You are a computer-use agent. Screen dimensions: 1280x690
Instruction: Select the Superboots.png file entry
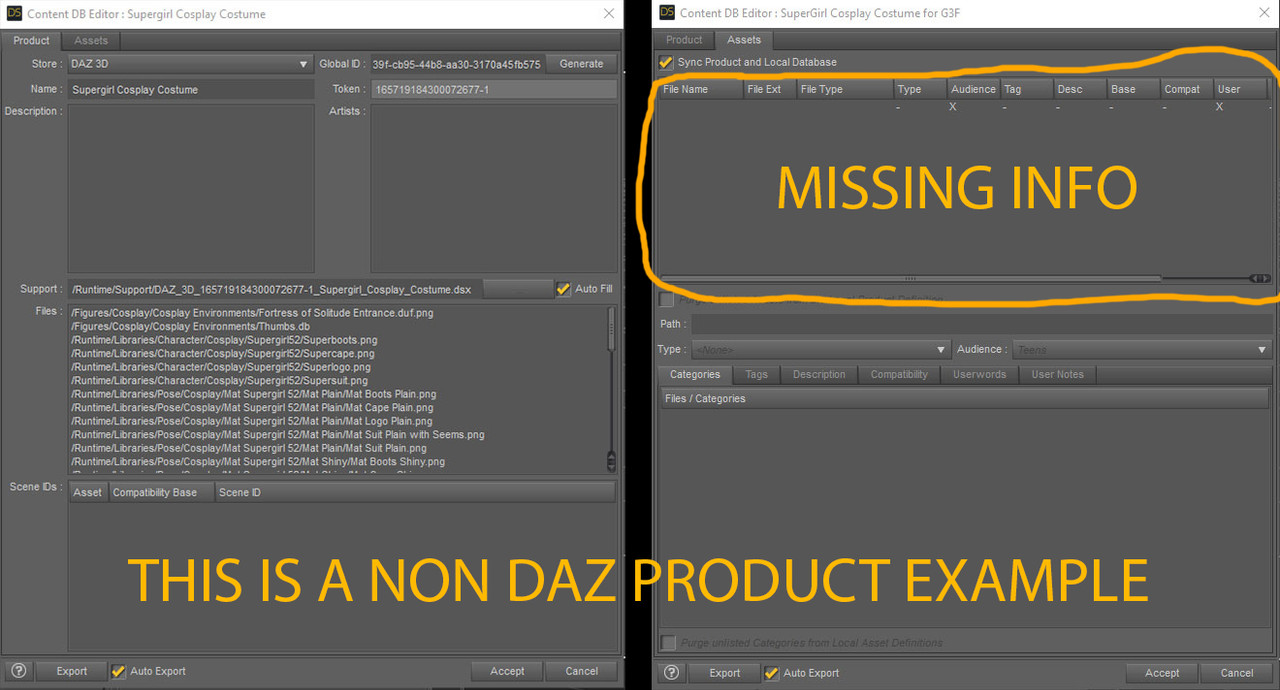point(223,340)
